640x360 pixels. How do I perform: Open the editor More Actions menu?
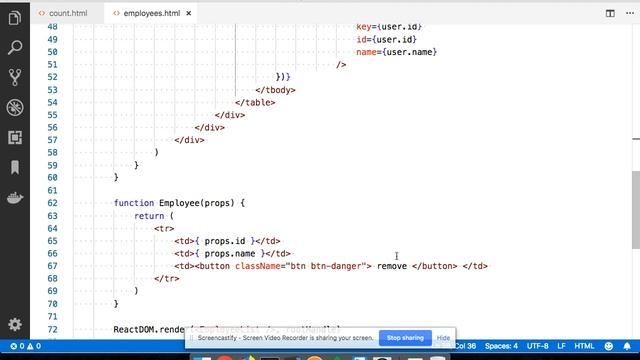point(630,13)
